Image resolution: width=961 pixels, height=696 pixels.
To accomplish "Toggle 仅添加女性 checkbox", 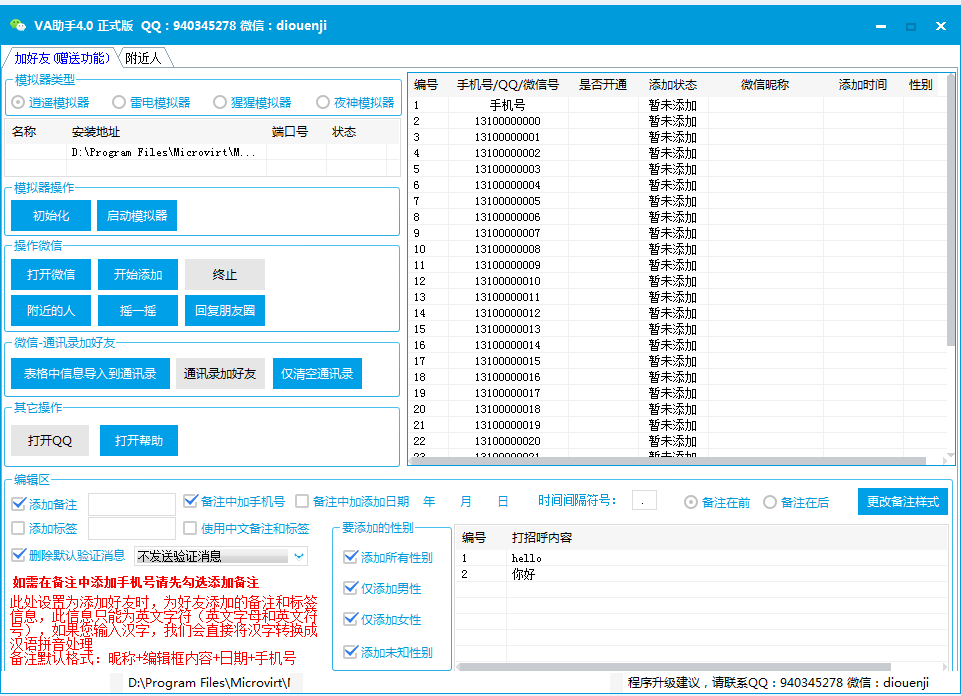I will [382, 619].
